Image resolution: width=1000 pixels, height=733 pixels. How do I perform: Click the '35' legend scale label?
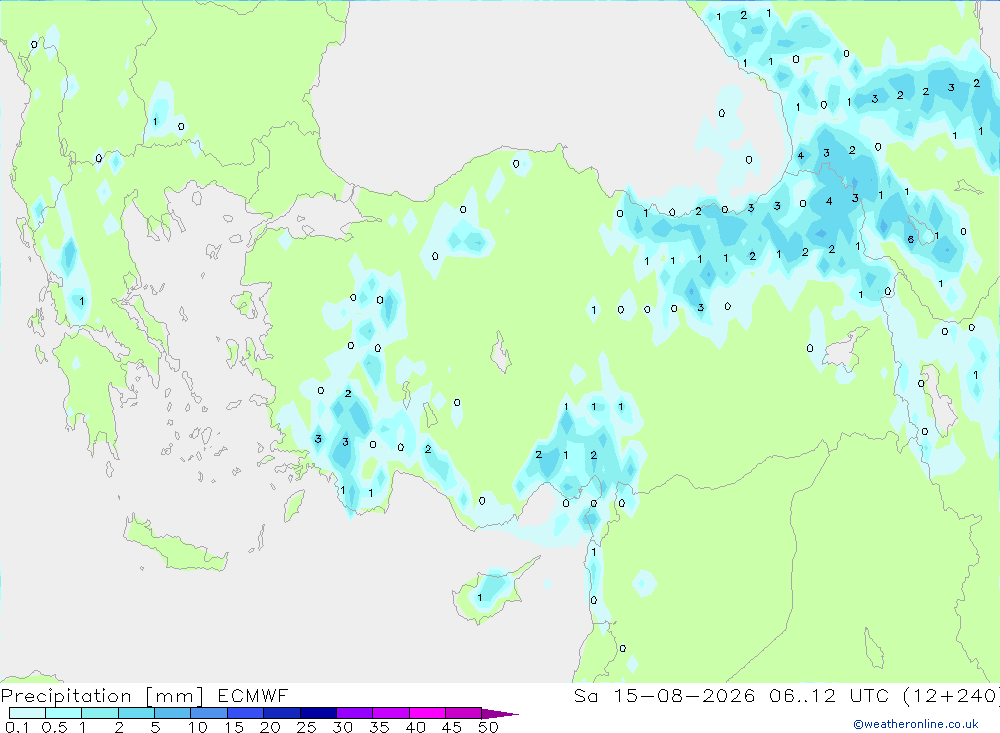click(x=379, y=727)
